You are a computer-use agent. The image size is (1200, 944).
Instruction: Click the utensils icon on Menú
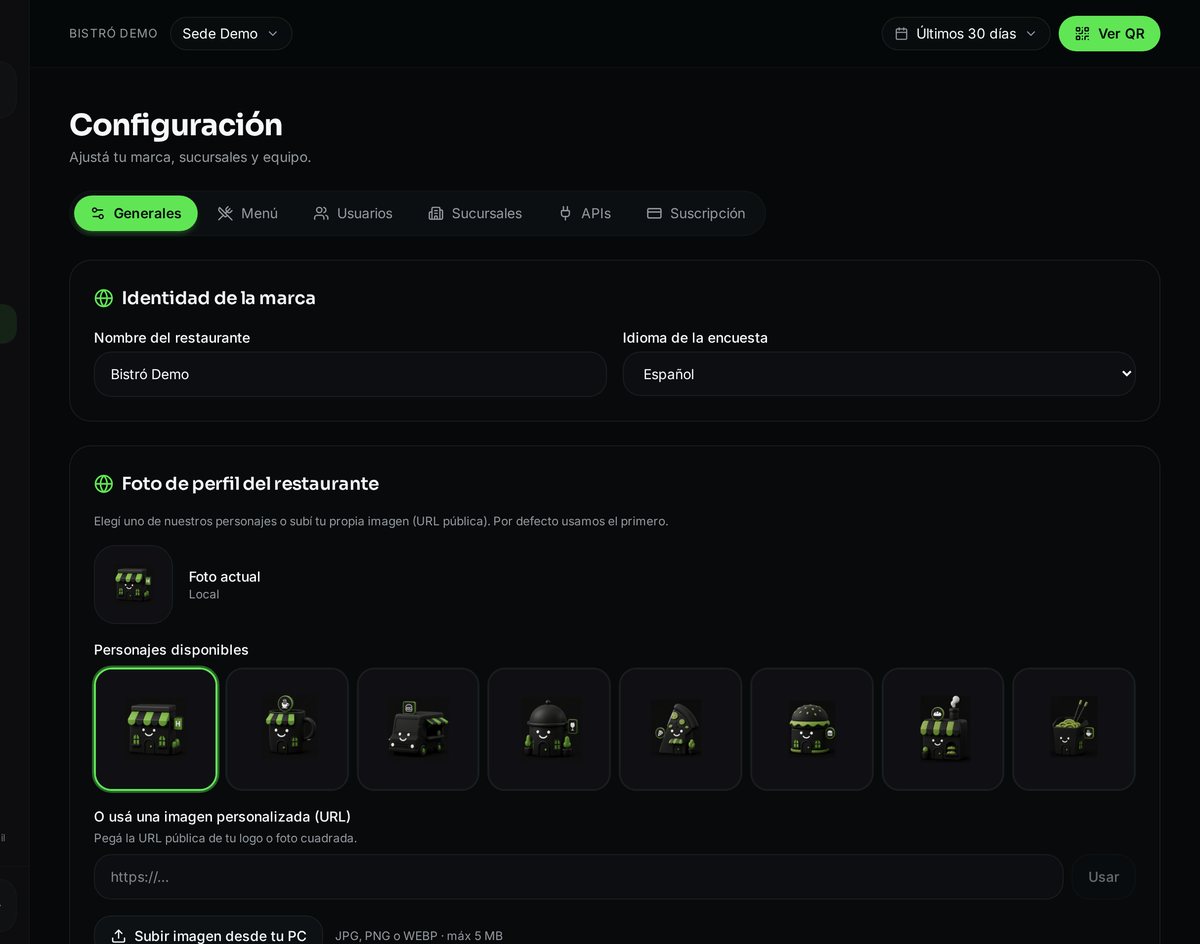pyautogui.click(x=225, y=213)
